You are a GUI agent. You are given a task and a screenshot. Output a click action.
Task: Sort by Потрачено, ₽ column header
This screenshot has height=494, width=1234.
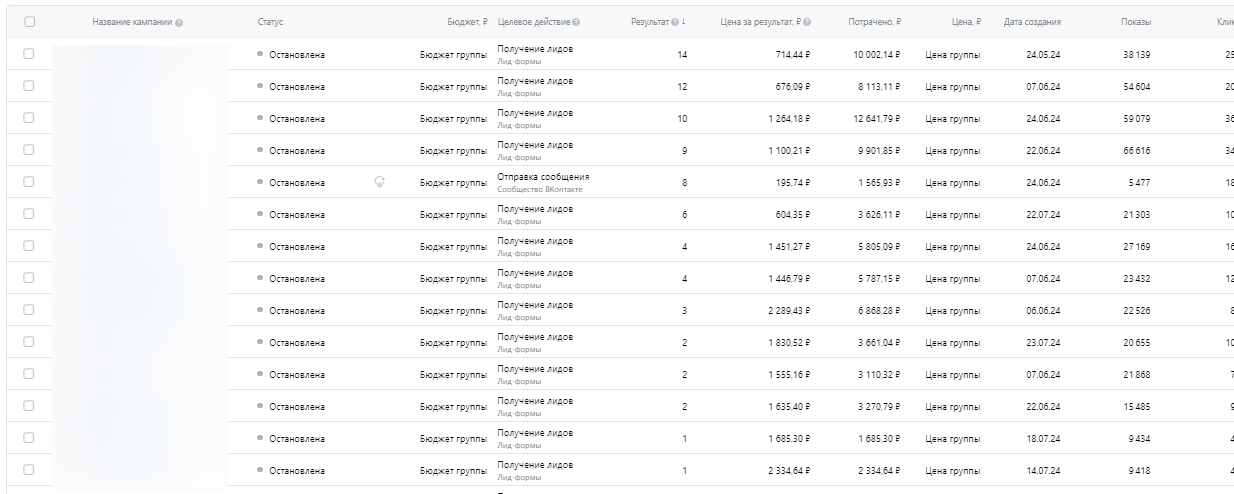tap(873, 22)
